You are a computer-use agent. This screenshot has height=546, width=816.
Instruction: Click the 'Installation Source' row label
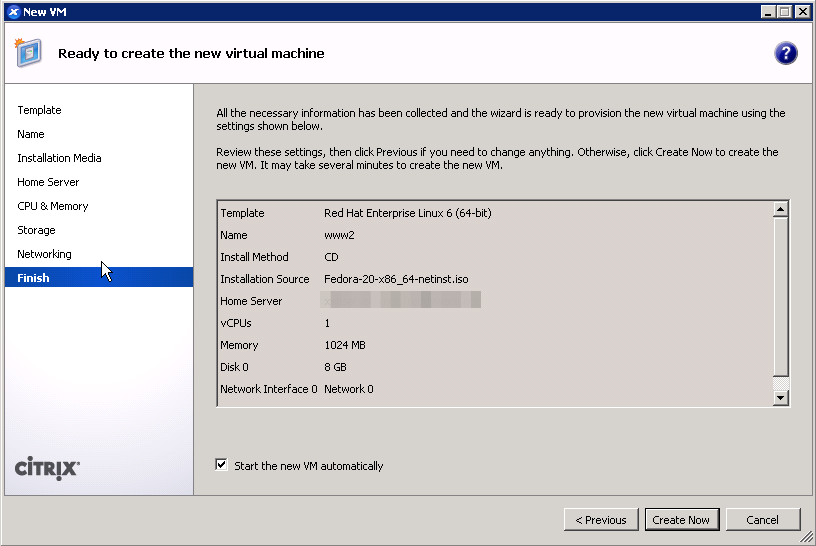(265, 279)
